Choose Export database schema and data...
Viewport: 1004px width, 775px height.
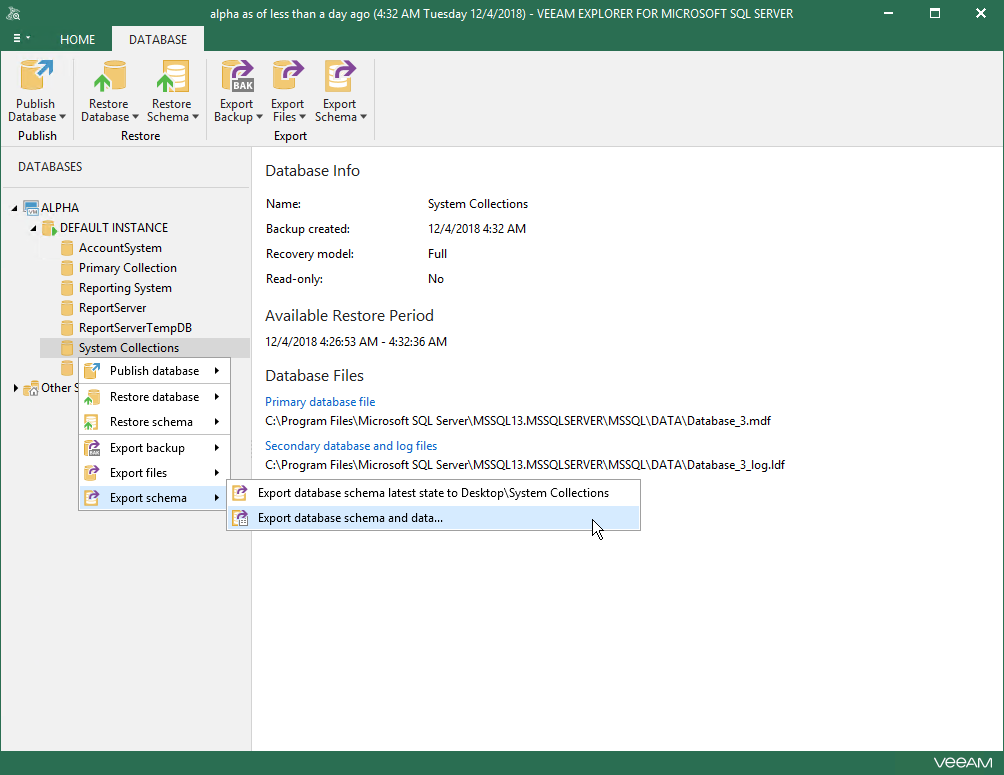tap(433, 518)
